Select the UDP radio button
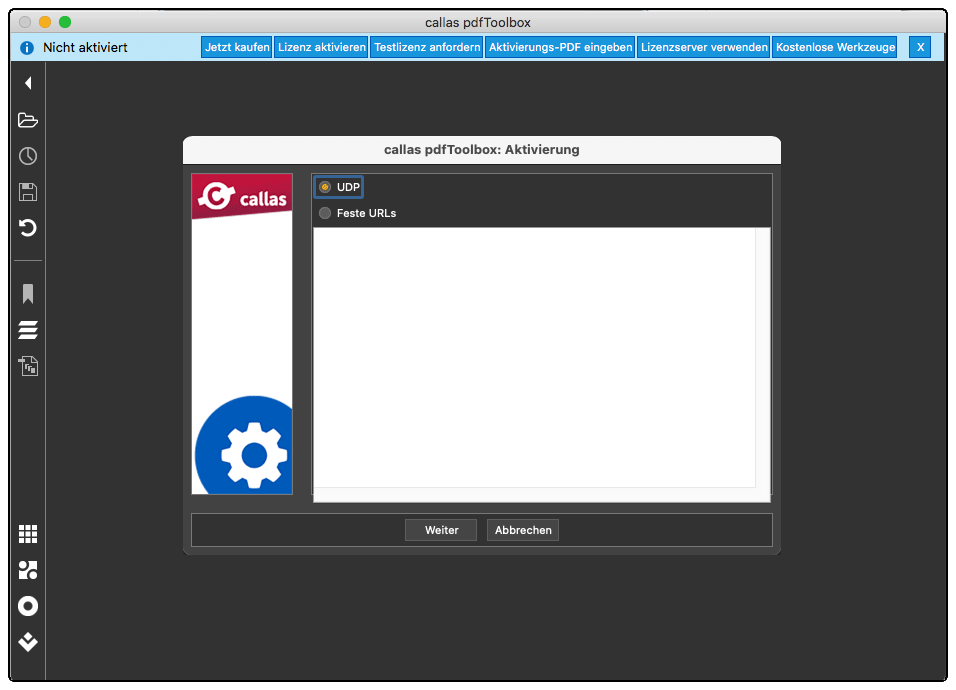 [x=325, y=187]
